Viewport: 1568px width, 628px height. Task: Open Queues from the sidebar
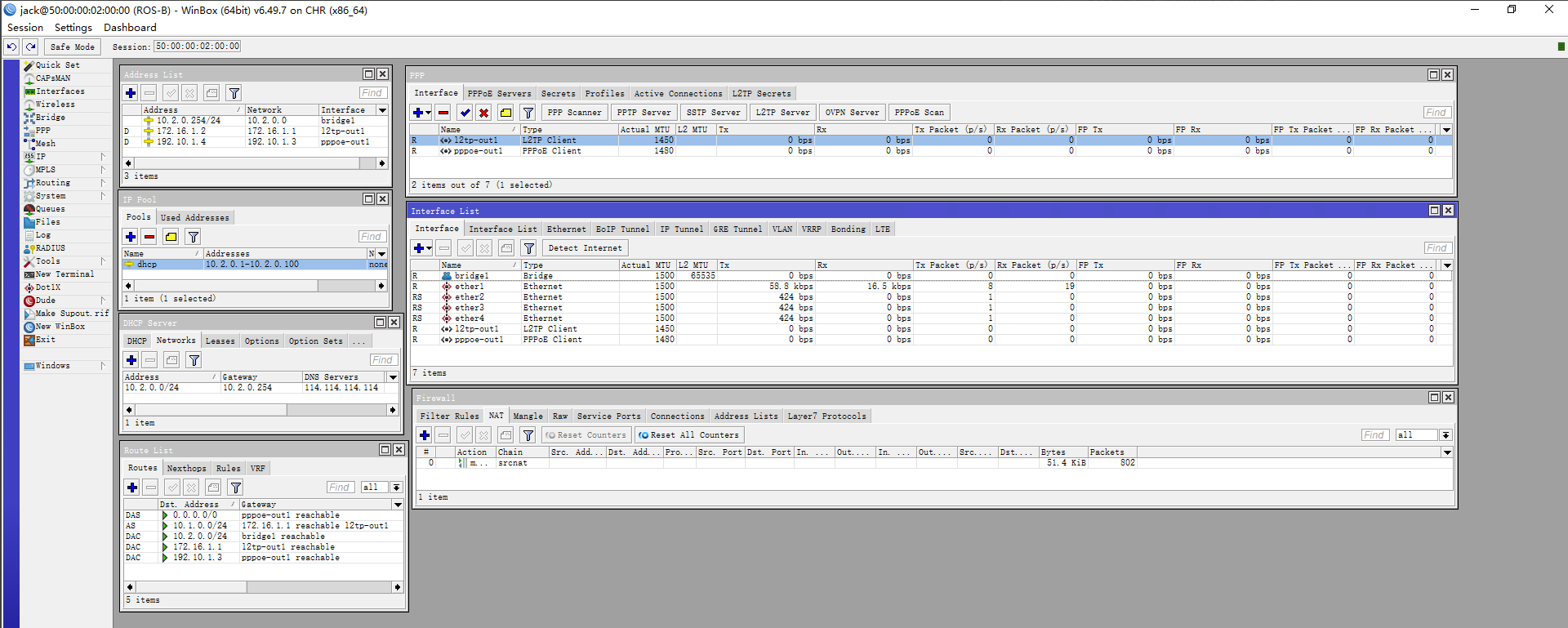tap(50, 209)
